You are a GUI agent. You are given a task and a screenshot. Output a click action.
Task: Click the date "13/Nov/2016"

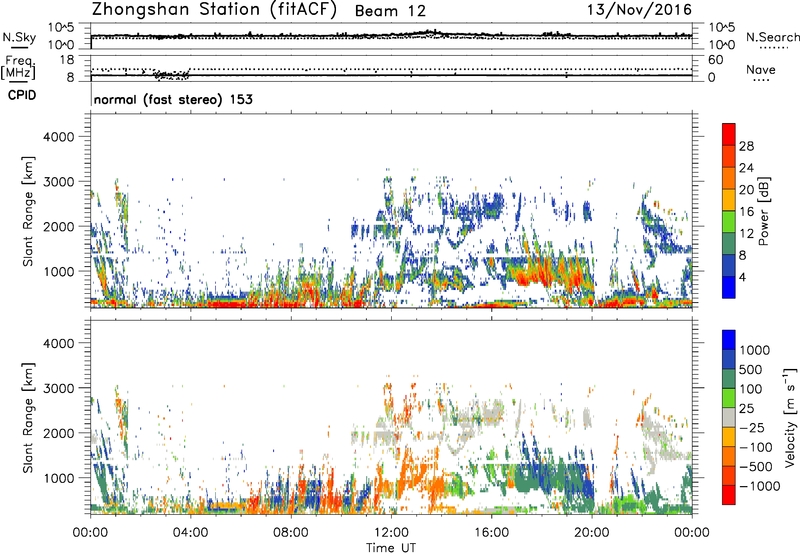pyautogui.click(x=639, y=9)
